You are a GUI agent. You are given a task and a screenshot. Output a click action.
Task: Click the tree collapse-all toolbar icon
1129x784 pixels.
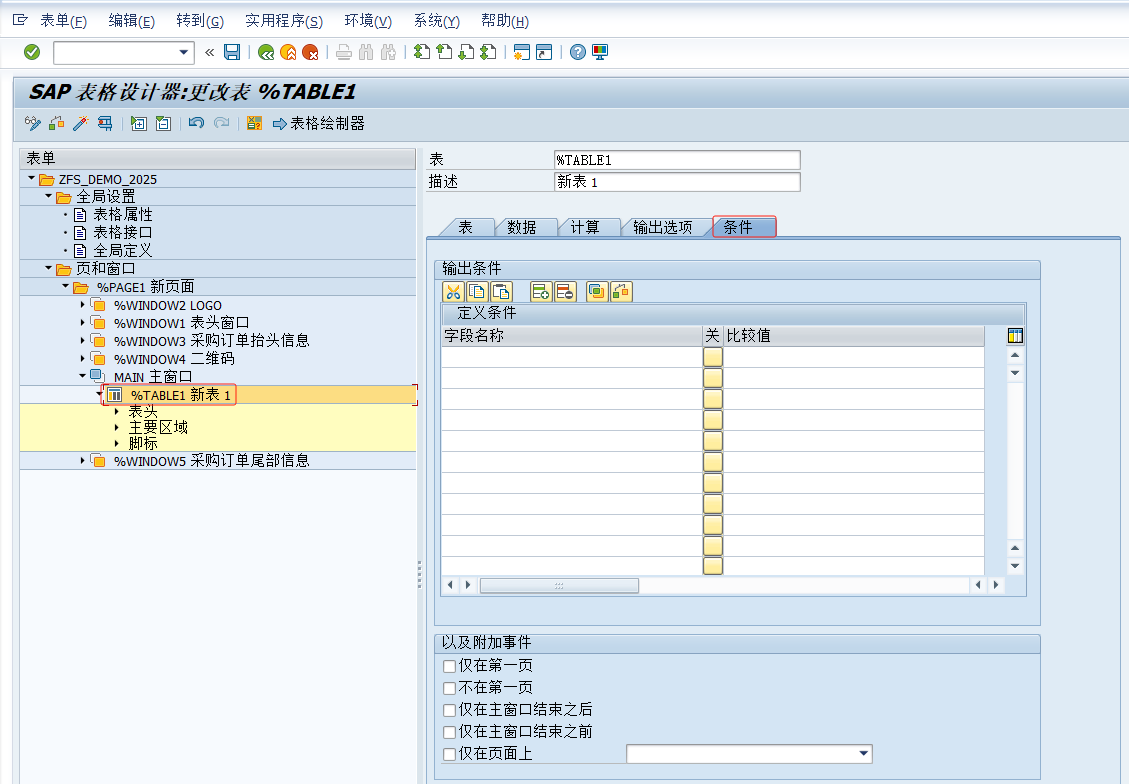pos(163,123)
